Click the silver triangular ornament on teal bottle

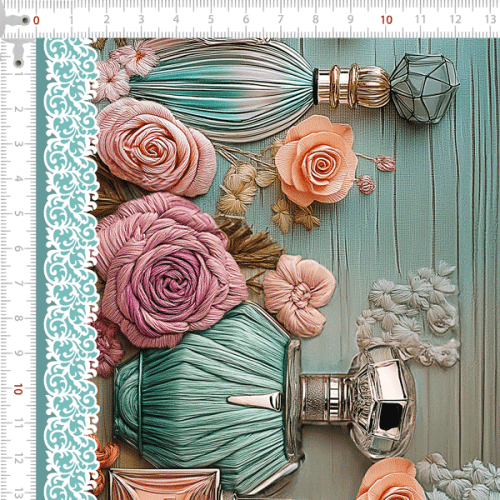pos(256,400)
